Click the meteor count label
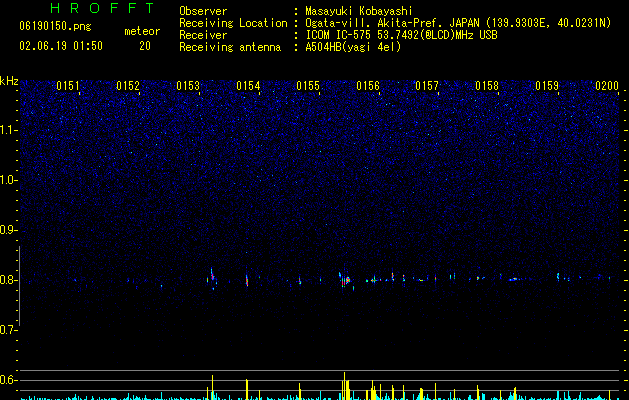 click(x=142, y=31)
